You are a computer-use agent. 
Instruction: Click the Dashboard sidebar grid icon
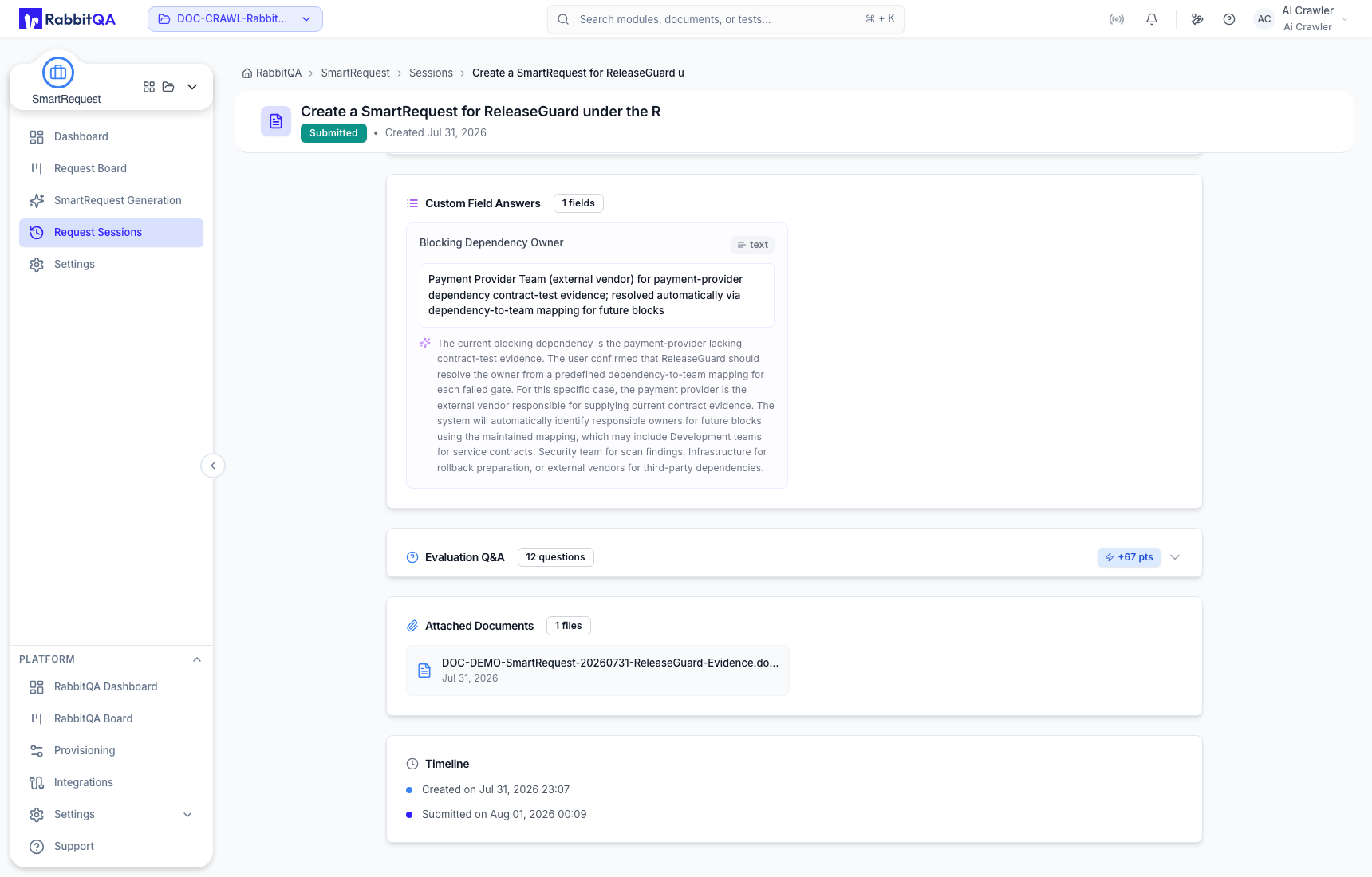37,137
